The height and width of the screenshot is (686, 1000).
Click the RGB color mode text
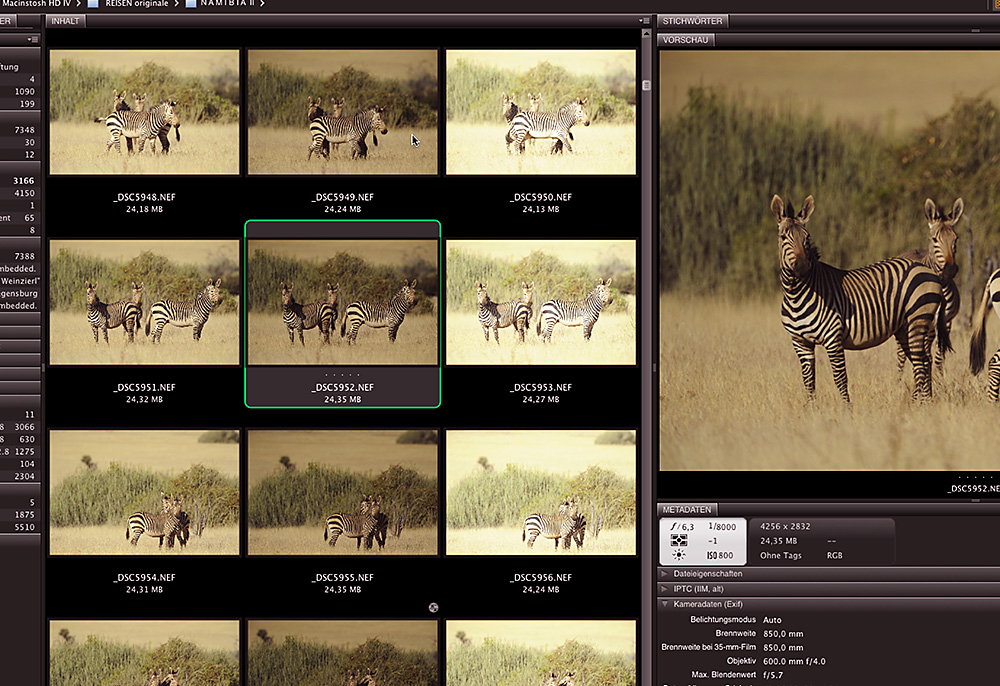834,555
